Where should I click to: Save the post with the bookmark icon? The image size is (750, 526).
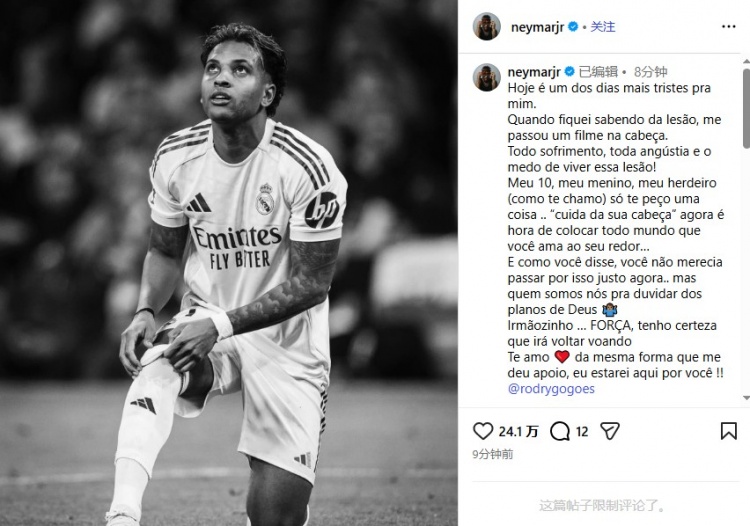click(728, 431)
